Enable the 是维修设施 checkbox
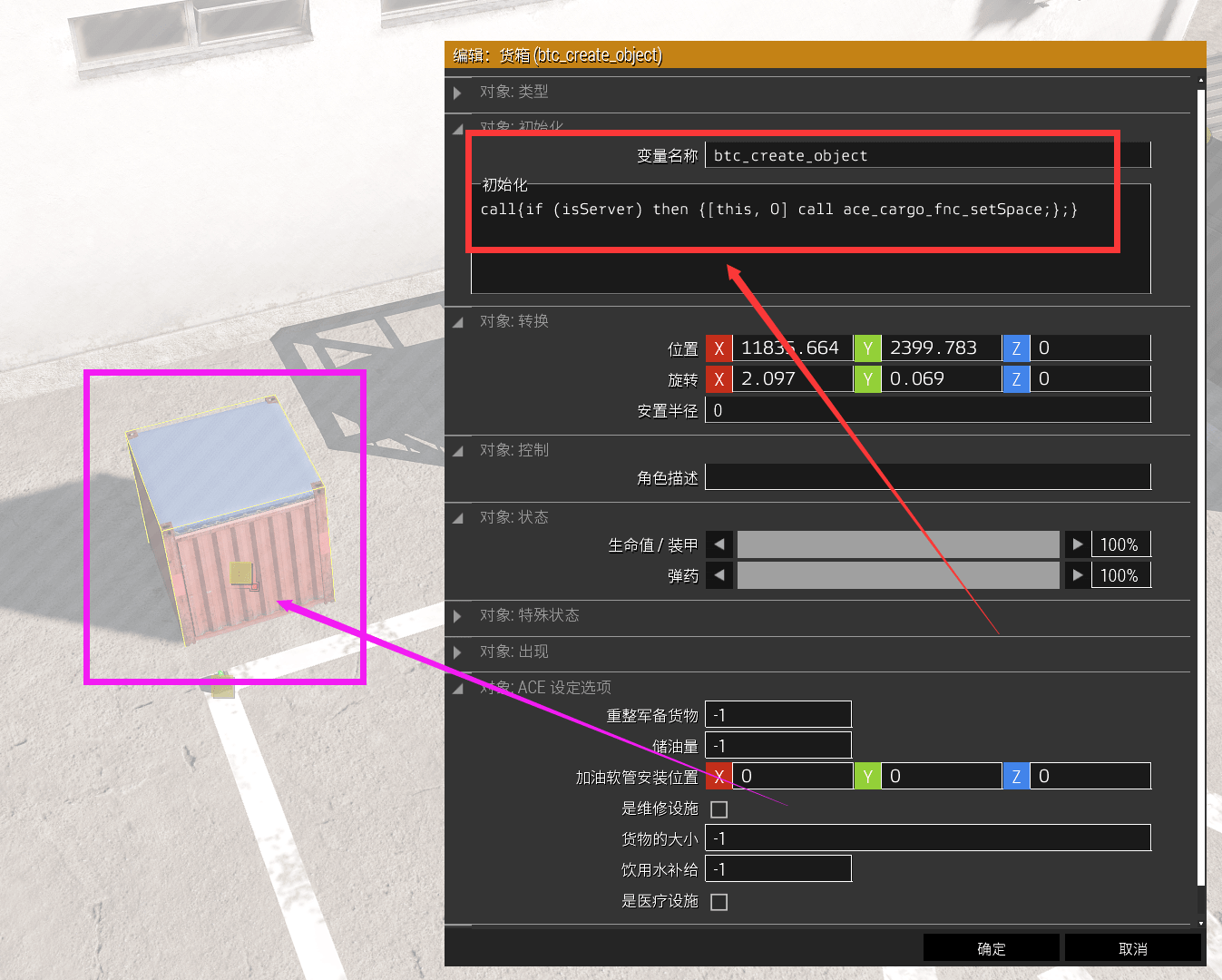1222x980 pixels. coord(719,808)
